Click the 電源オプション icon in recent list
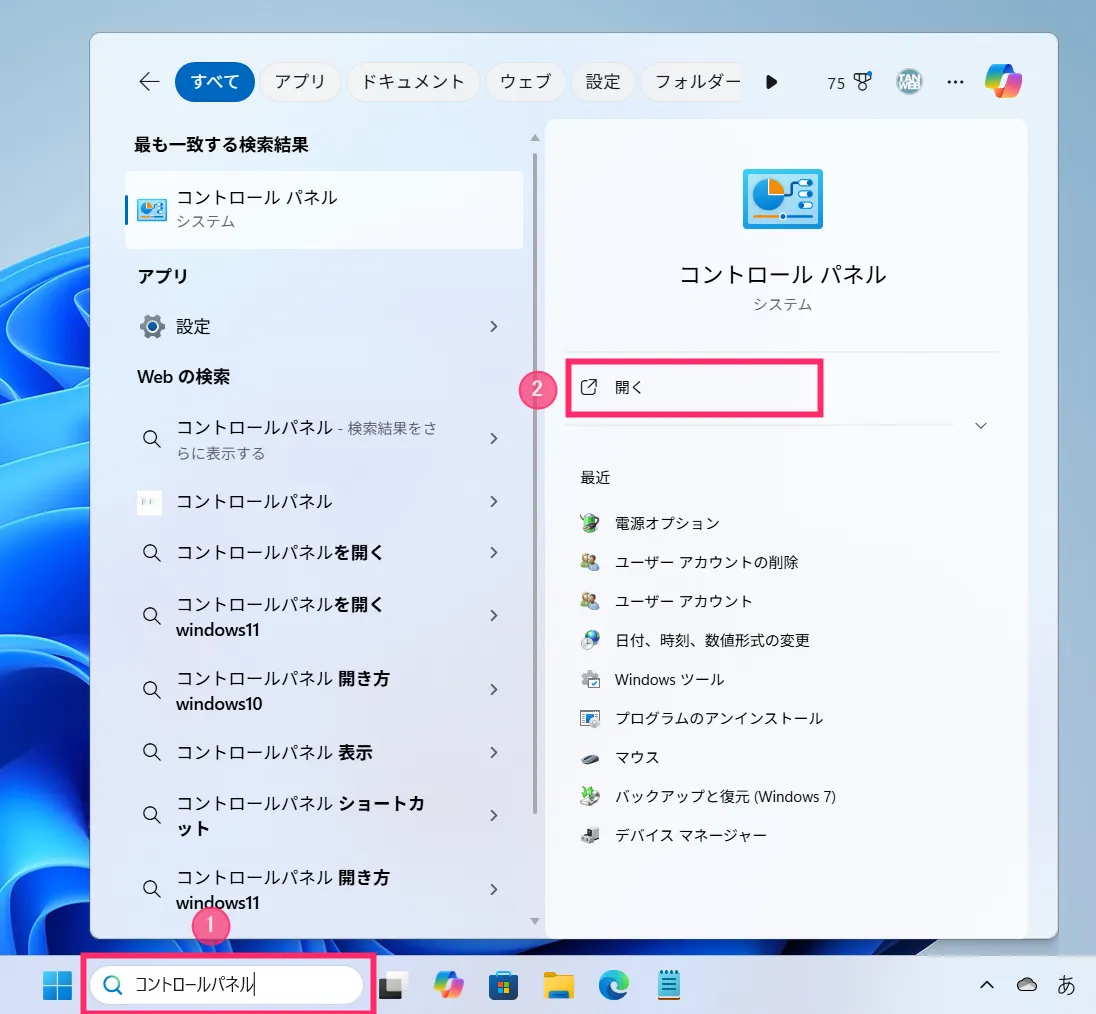Viewport: 1096px width, 1014px height. pyautogui.click(x=590, y=523)
